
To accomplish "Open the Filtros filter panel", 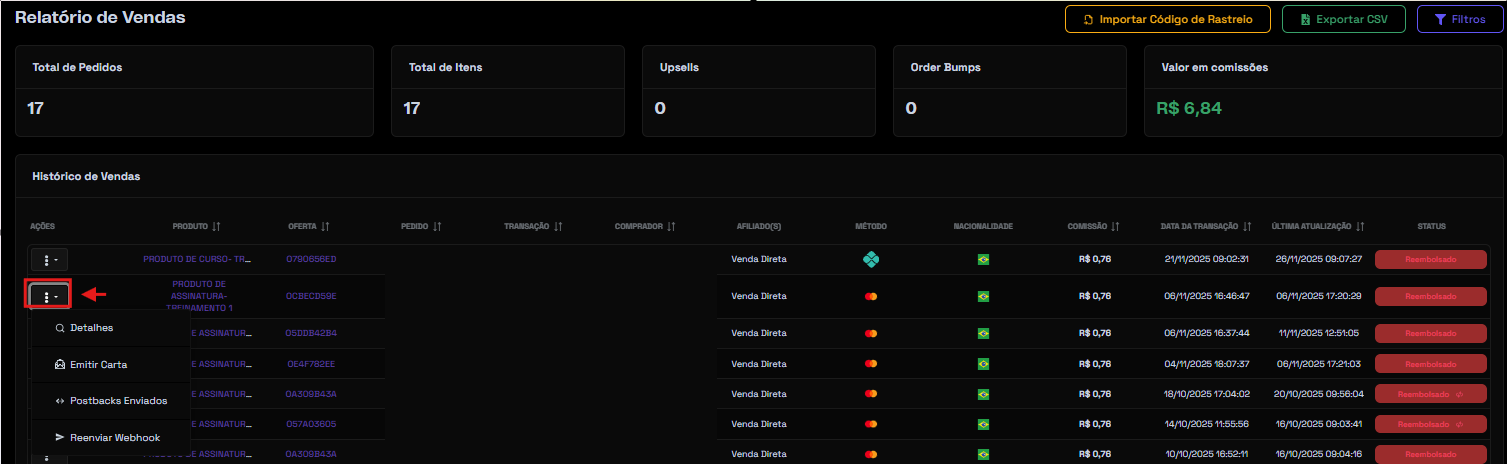I will [1459, 19].
